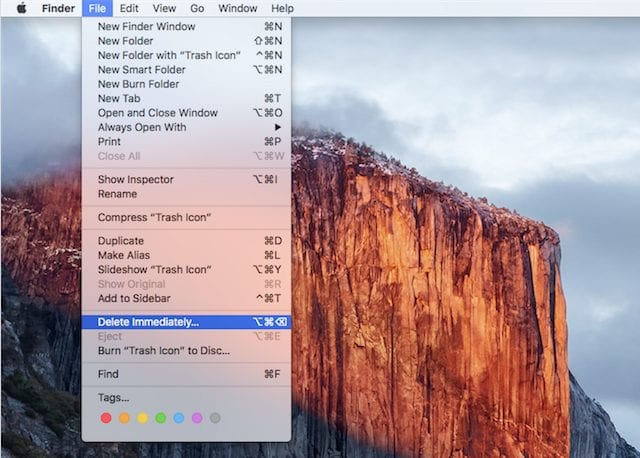
Task: Open the Apple menu icon
Action: click(20, 8)
